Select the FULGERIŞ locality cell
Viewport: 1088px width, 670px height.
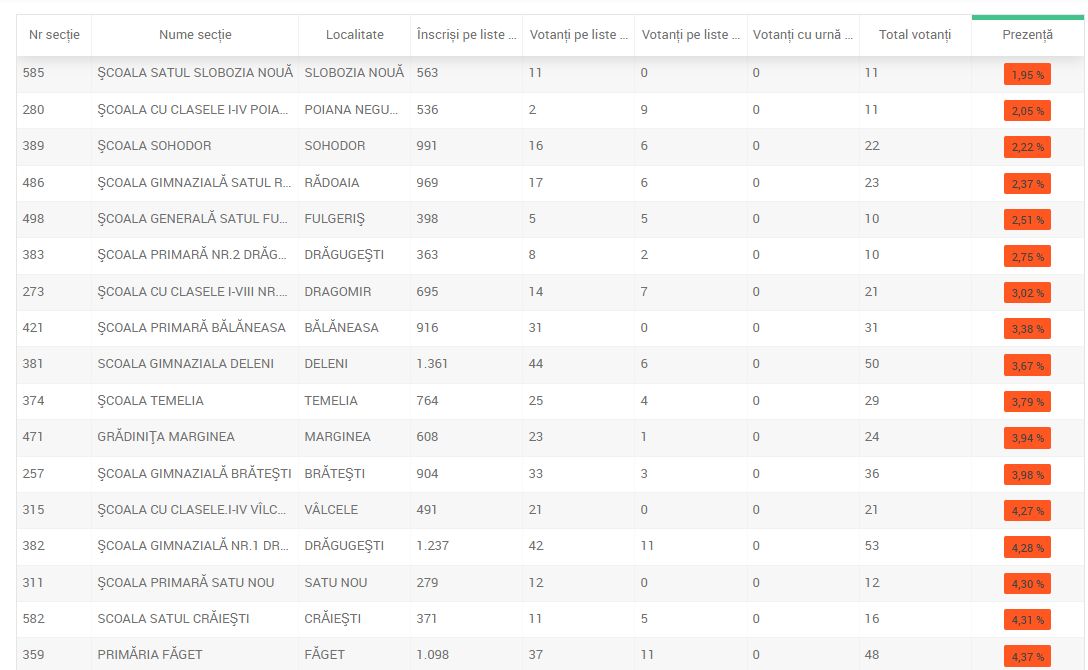coord(334,219)
